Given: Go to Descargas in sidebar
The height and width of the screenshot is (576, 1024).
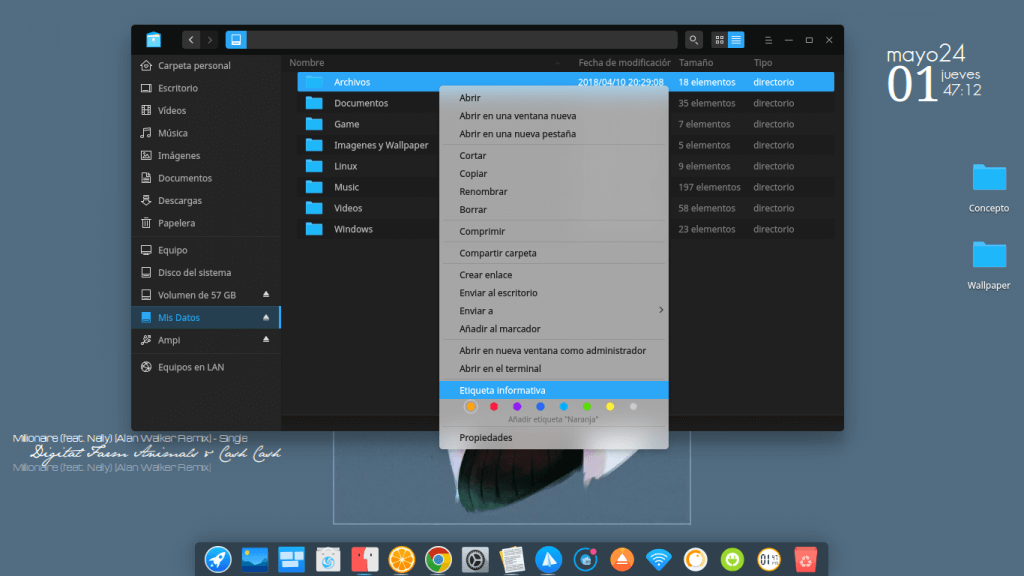Looking at the screenshot, I should point(179,201).
